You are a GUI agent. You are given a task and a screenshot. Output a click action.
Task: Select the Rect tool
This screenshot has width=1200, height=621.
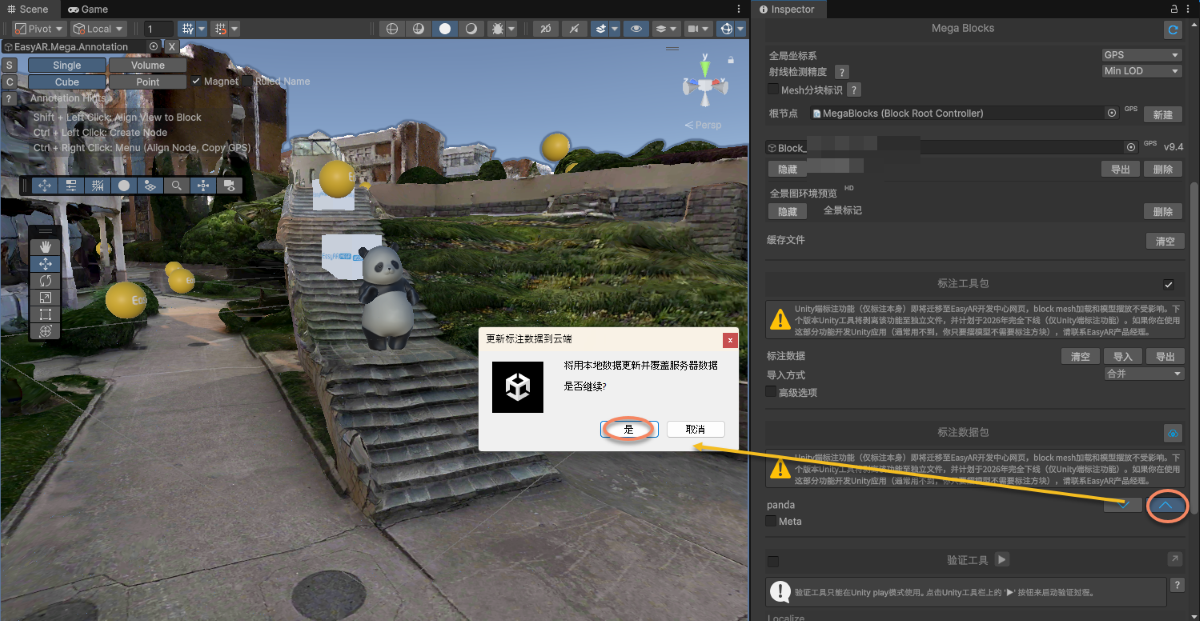(x=45, y=315)
